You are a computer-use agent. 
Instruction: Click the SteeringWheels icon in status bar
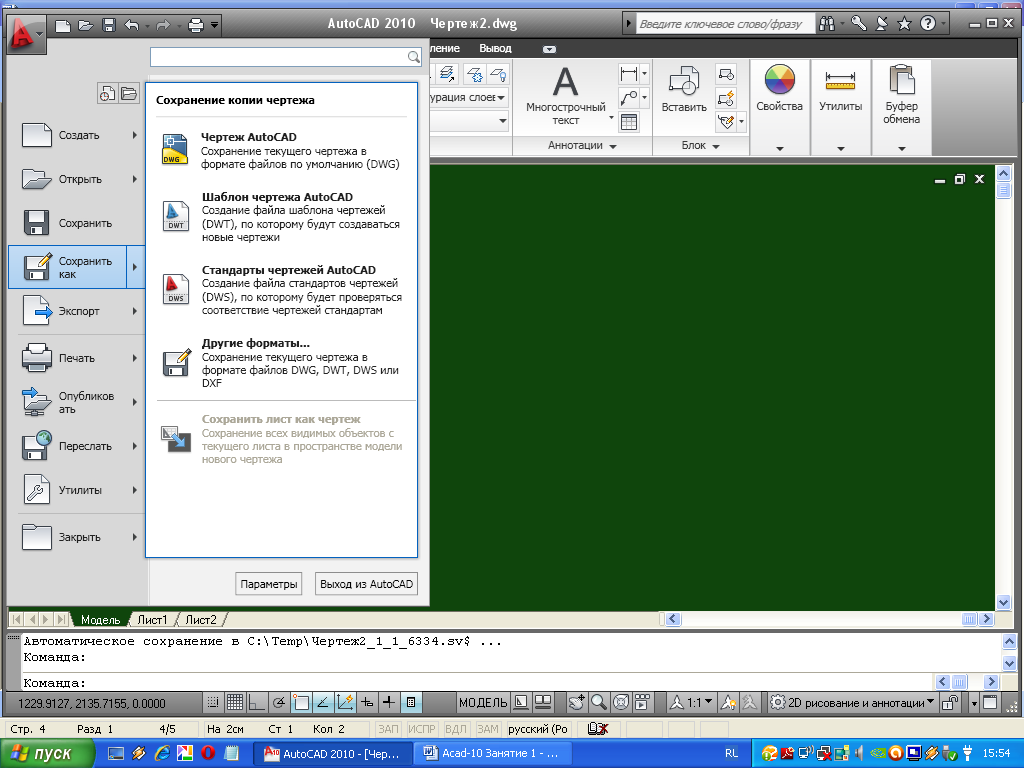point(620,703)
